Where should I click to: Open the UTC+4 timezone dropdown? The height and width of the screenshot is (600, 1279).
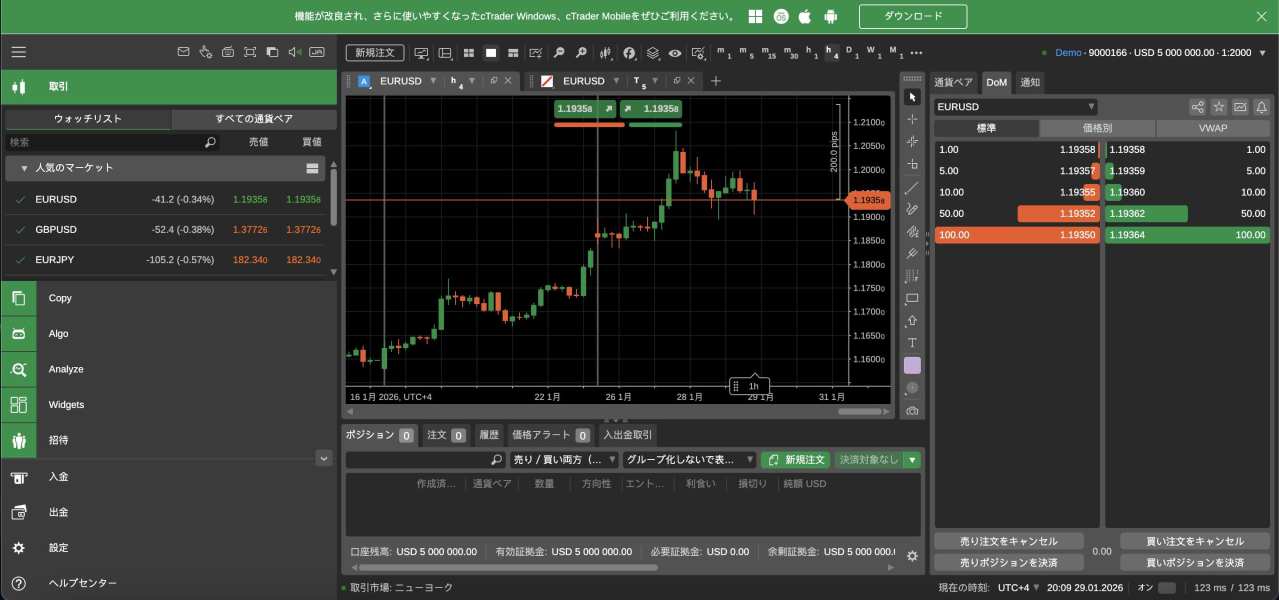click(x=1019, y=587)
